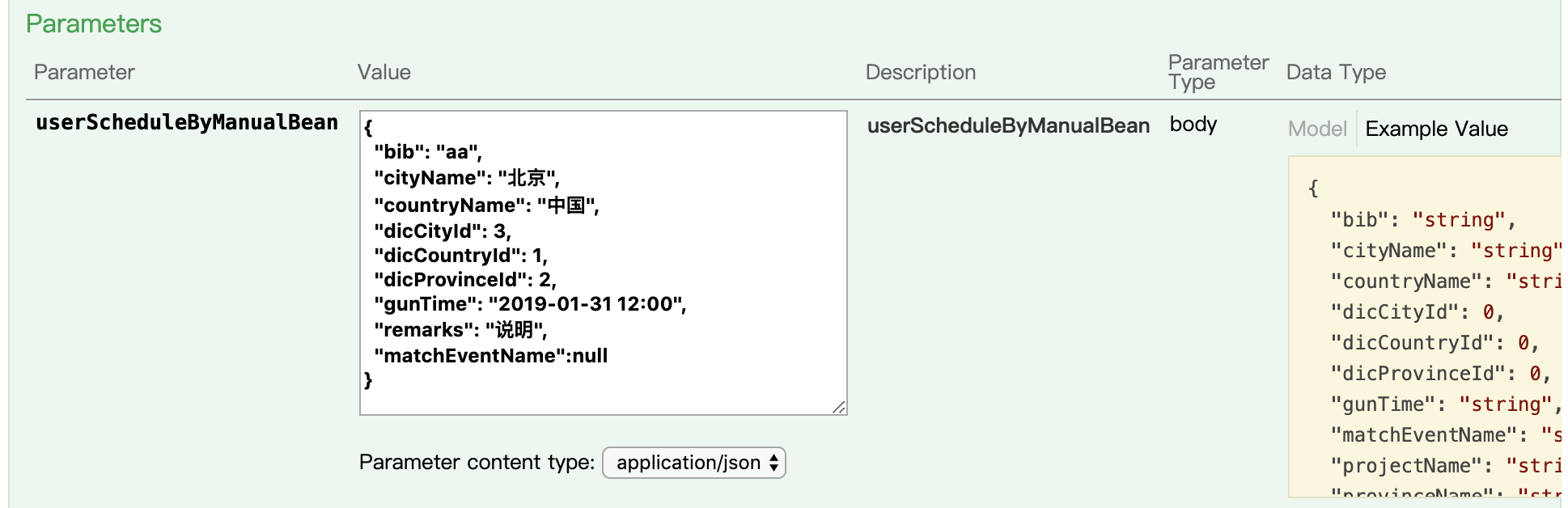
Task: Select the userScheduleByManualBean parameter name
Action: point(187,122)
